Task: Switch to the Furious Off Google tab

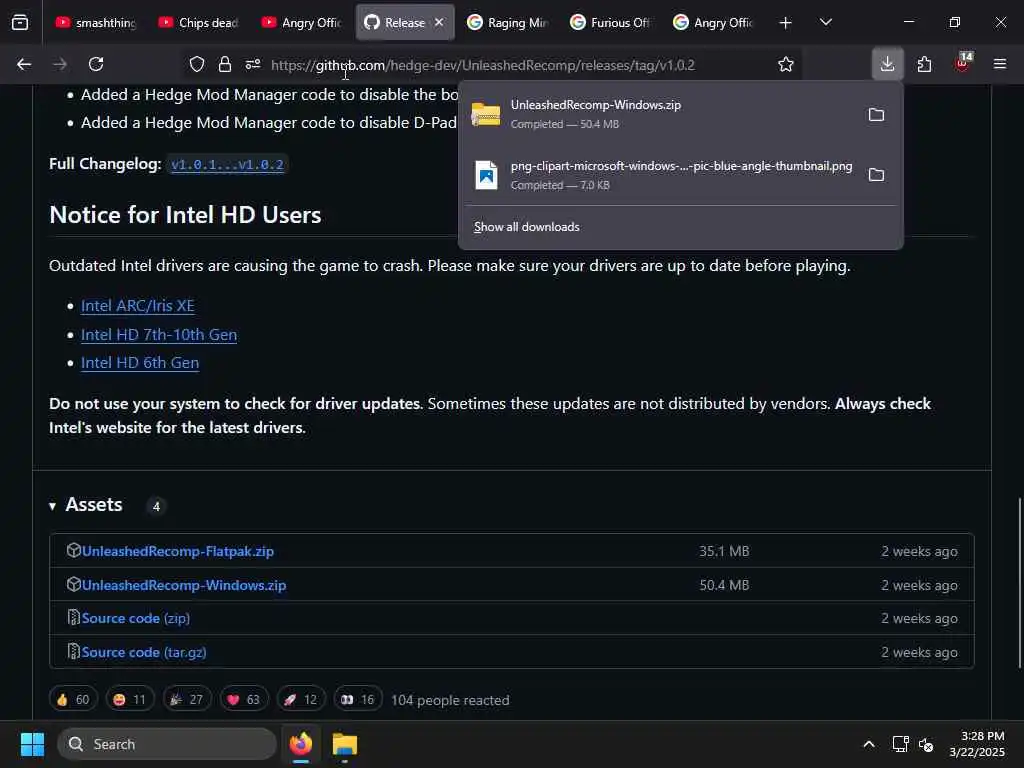Action: coord(611,23)
